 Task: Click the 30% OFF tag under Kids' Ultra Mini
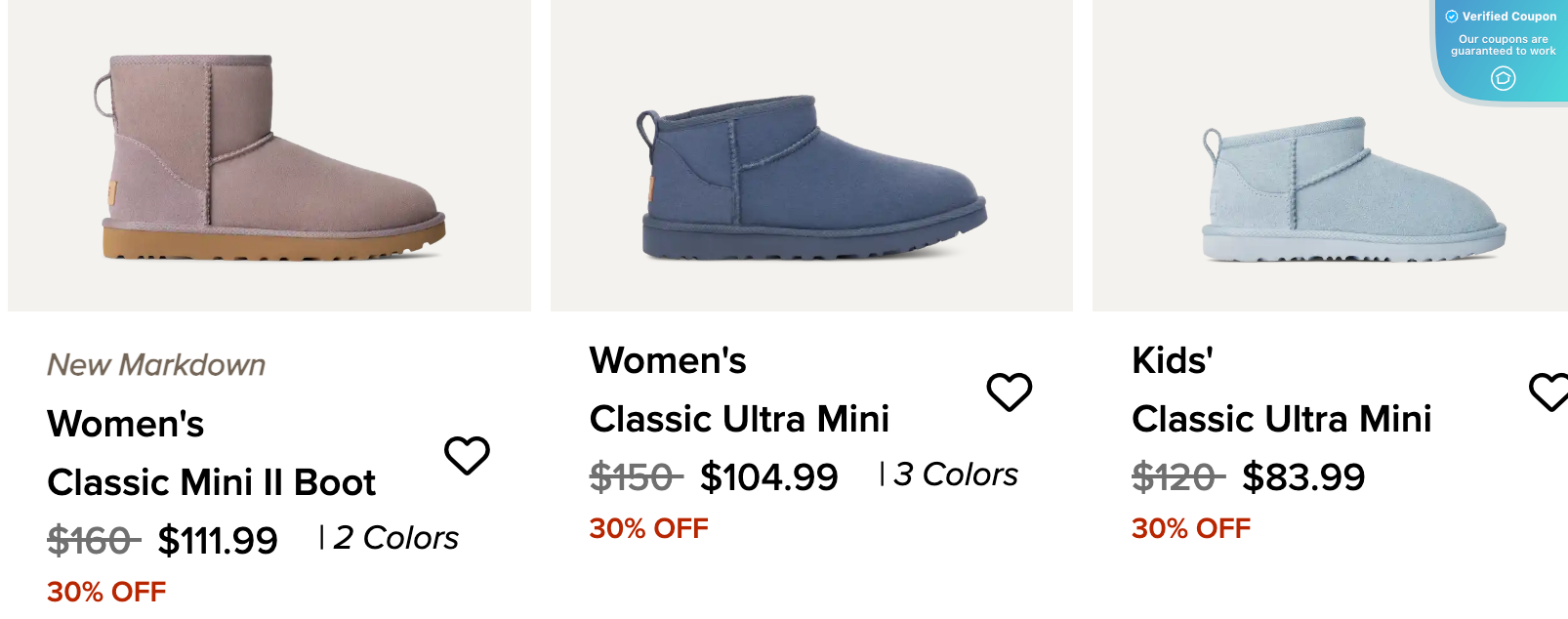pyautogui.click(x=1189, y=528)
